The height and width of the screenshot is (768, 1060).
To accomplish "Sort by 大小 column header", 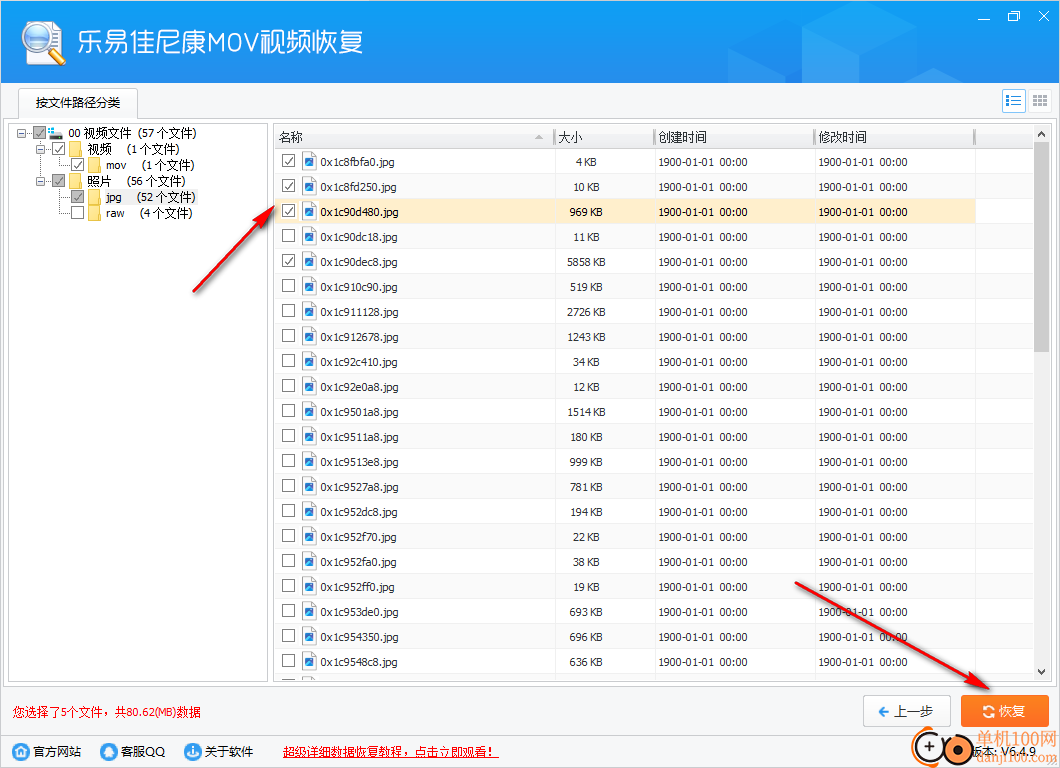I will [604, 137].
